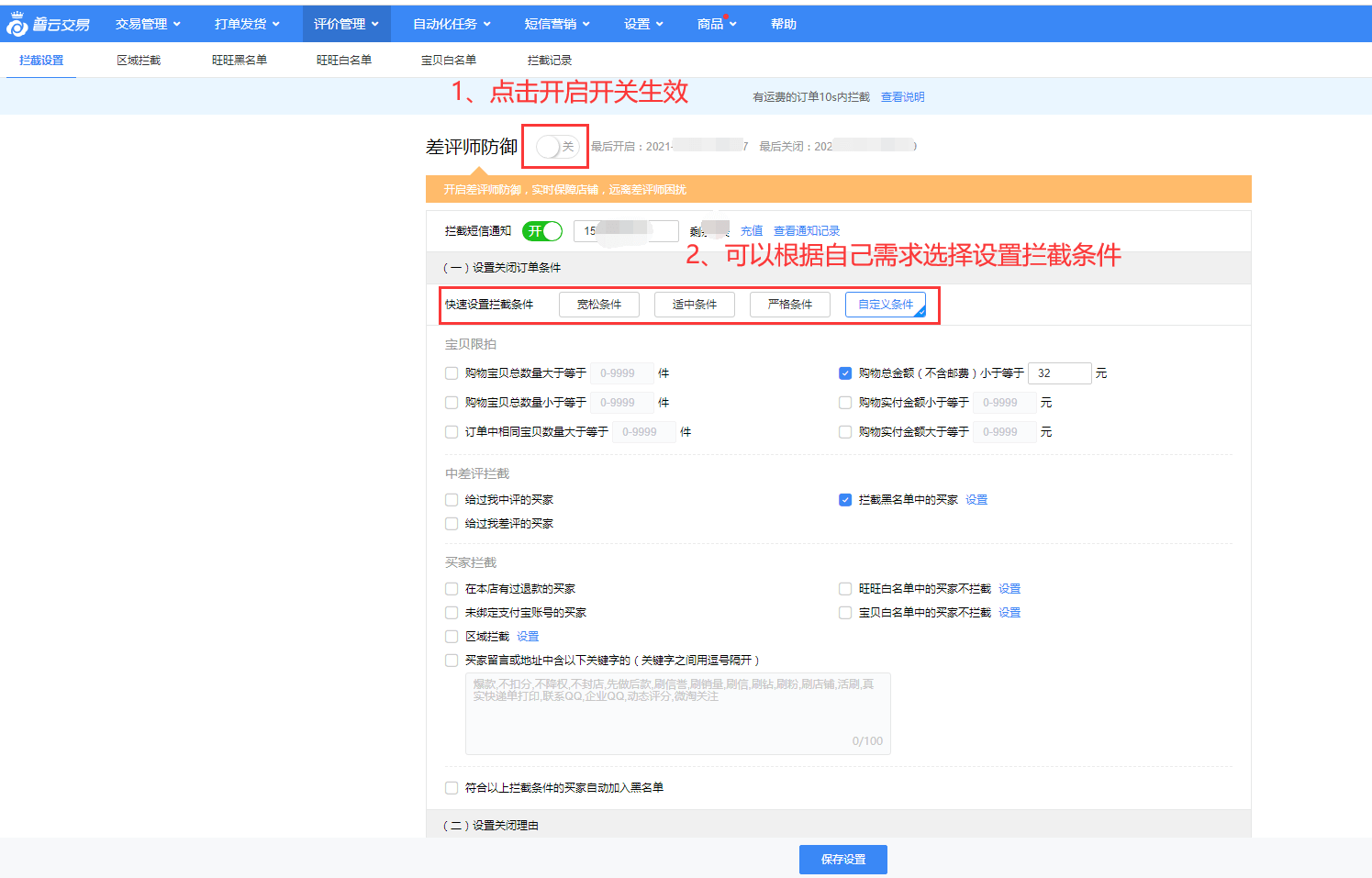Check 旺旺白名单中的买家不拦截 checkbox

point(845,589)
